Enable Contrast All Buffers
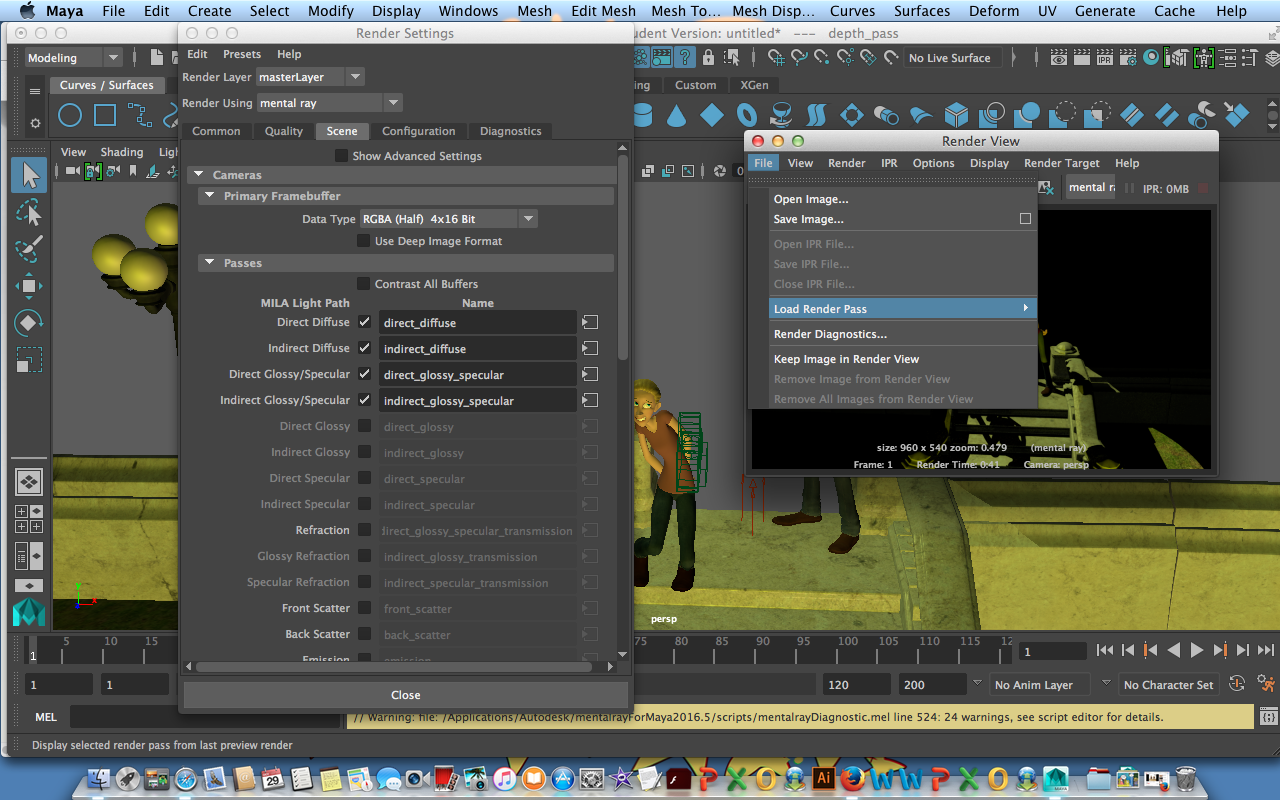 [x=364, y=284]
